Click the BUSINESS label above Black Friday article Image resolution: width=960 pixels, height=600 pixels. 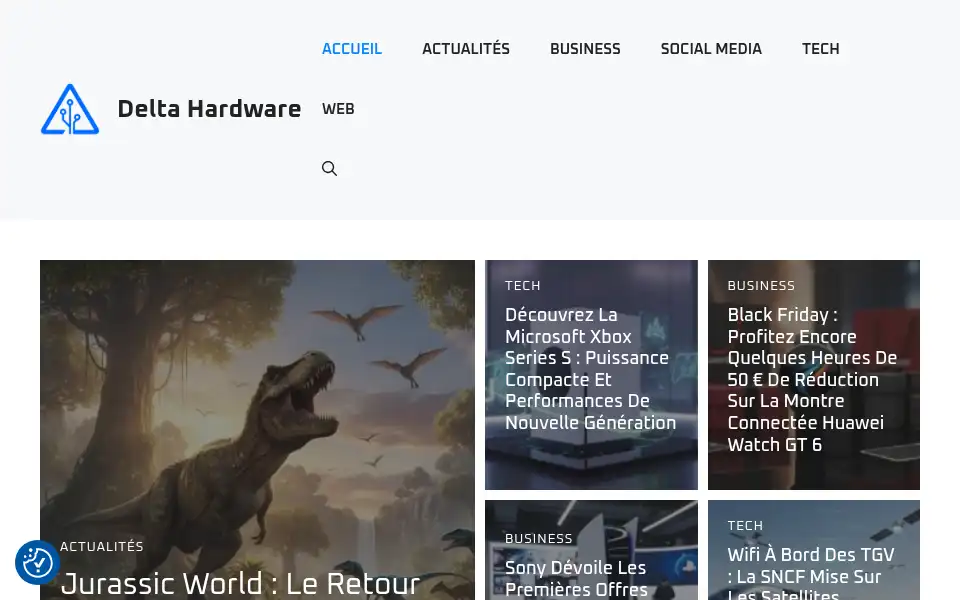(x=761, y=285)
